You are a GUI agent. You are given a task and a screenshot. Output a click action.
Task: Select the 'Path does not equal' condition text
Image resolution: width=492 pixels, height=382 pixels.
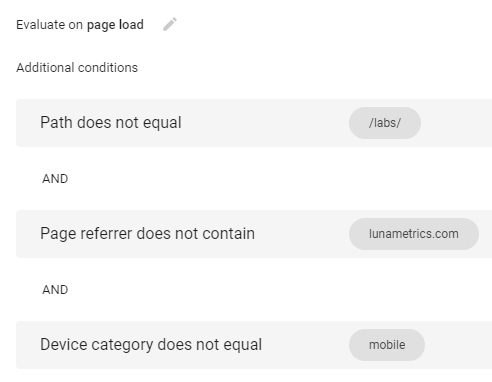pos(111,122)
